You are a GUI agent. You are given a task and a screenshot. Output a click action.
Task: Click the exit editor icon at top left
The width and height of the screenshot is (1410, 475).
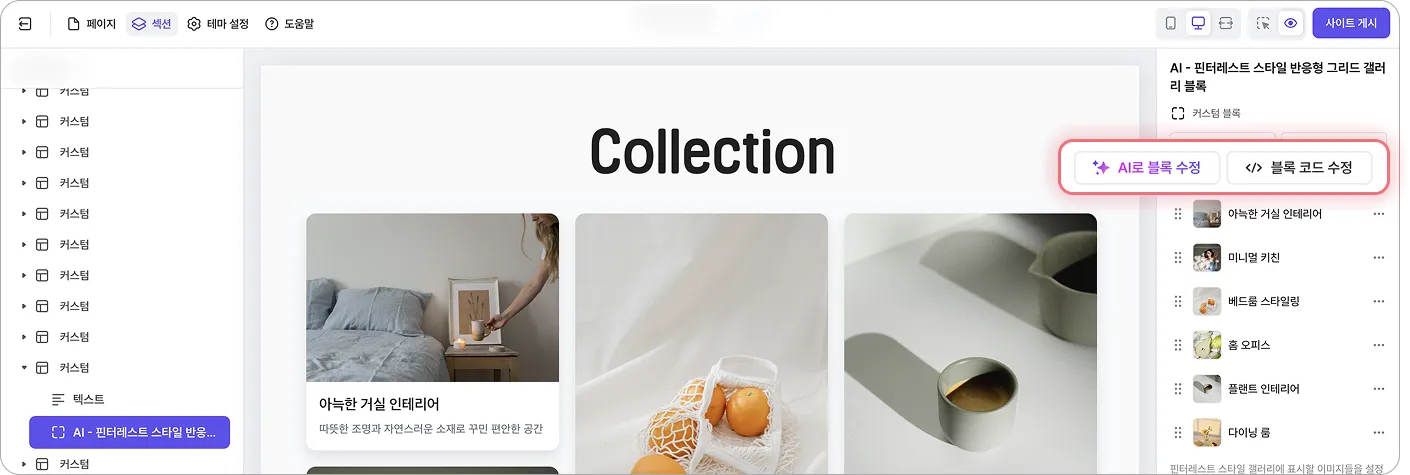26,23
